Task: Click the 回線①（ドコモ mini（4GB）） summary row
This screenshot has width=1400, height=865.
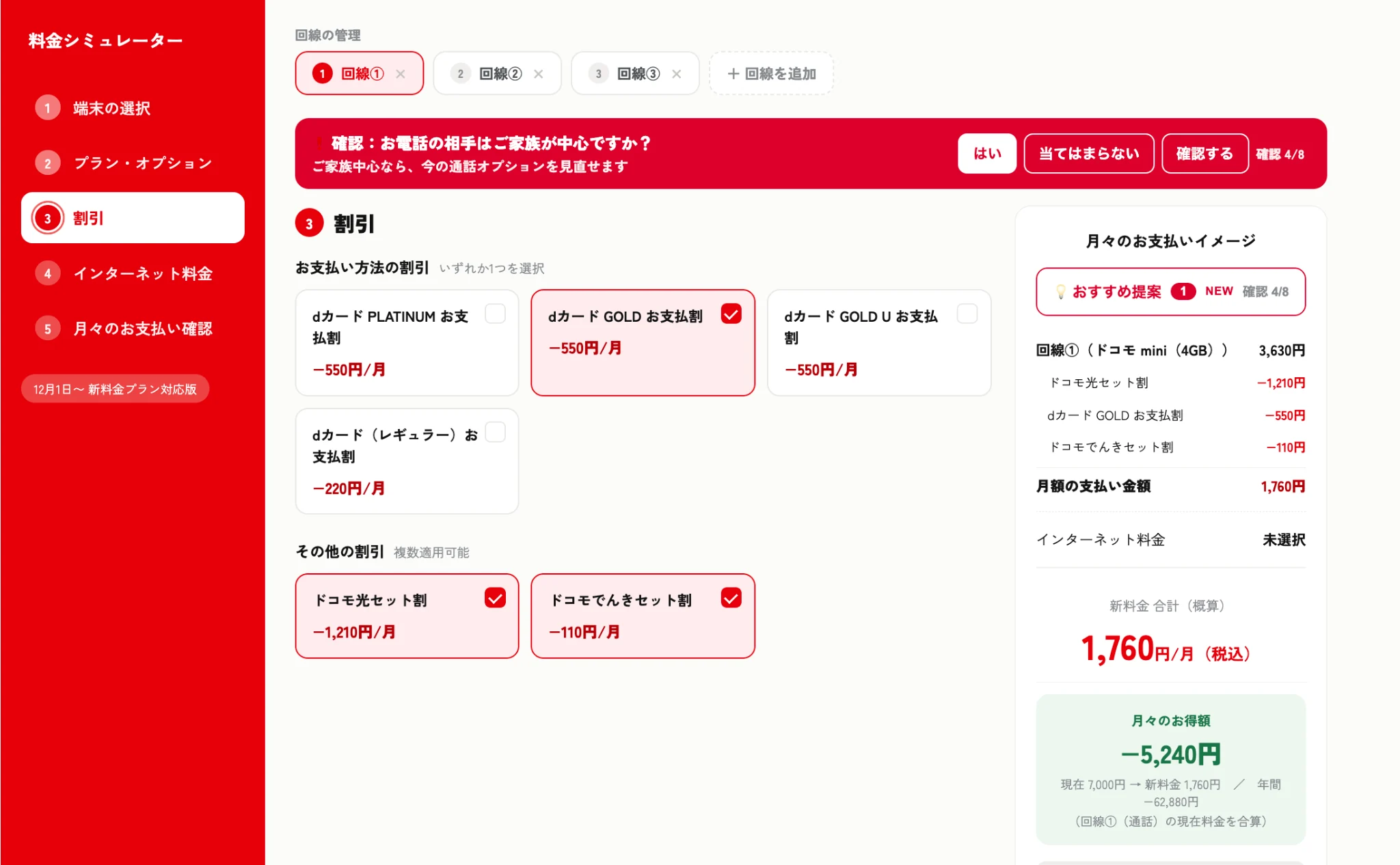Action: click(1170, 351)
